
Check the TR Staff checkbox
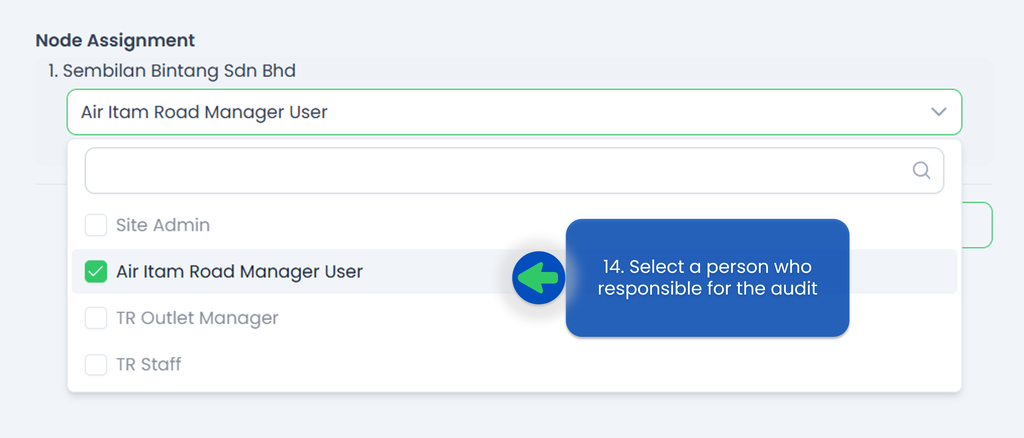(96, 364)
